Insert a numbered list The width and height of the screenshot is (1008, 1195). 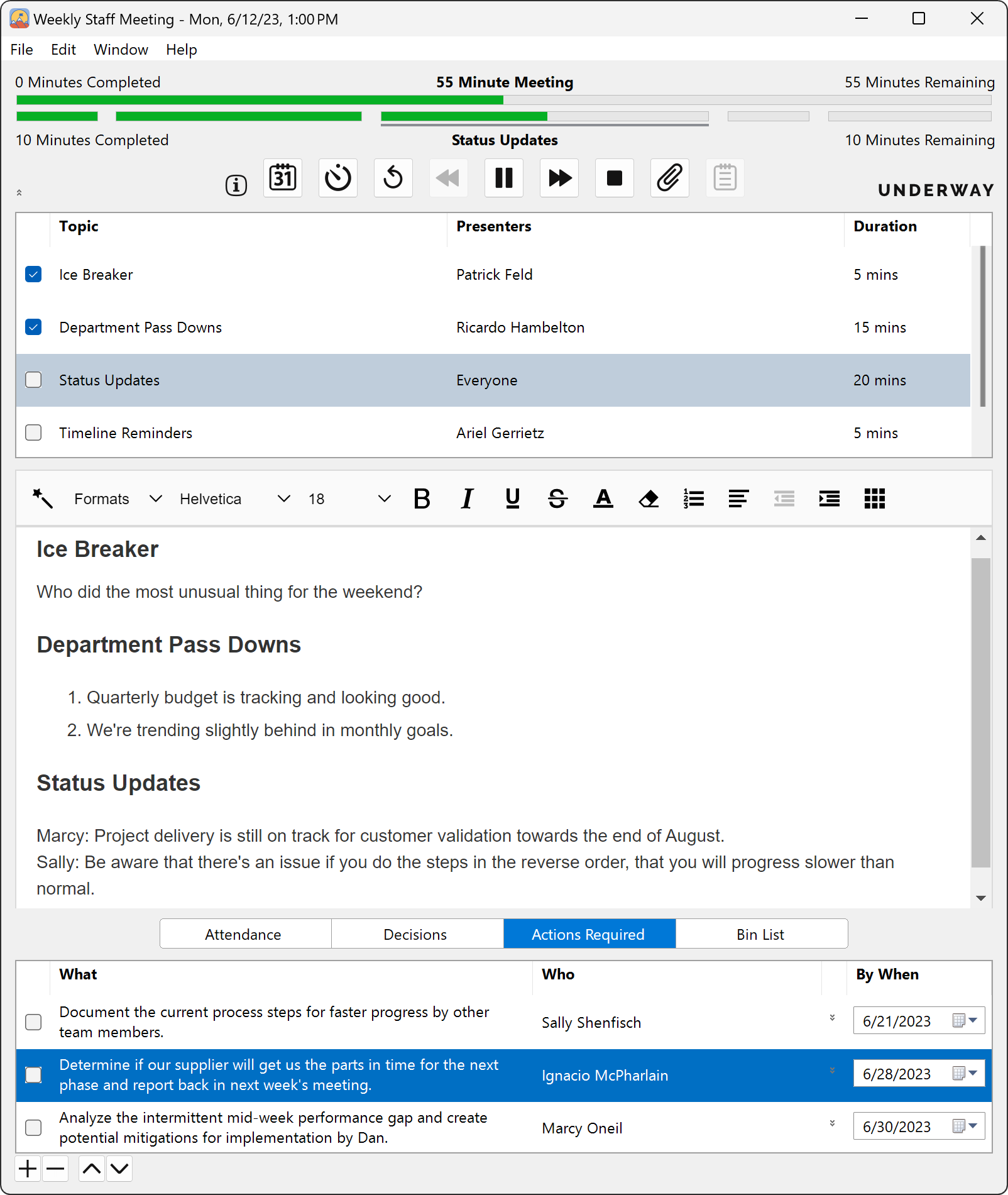point(694,498)
